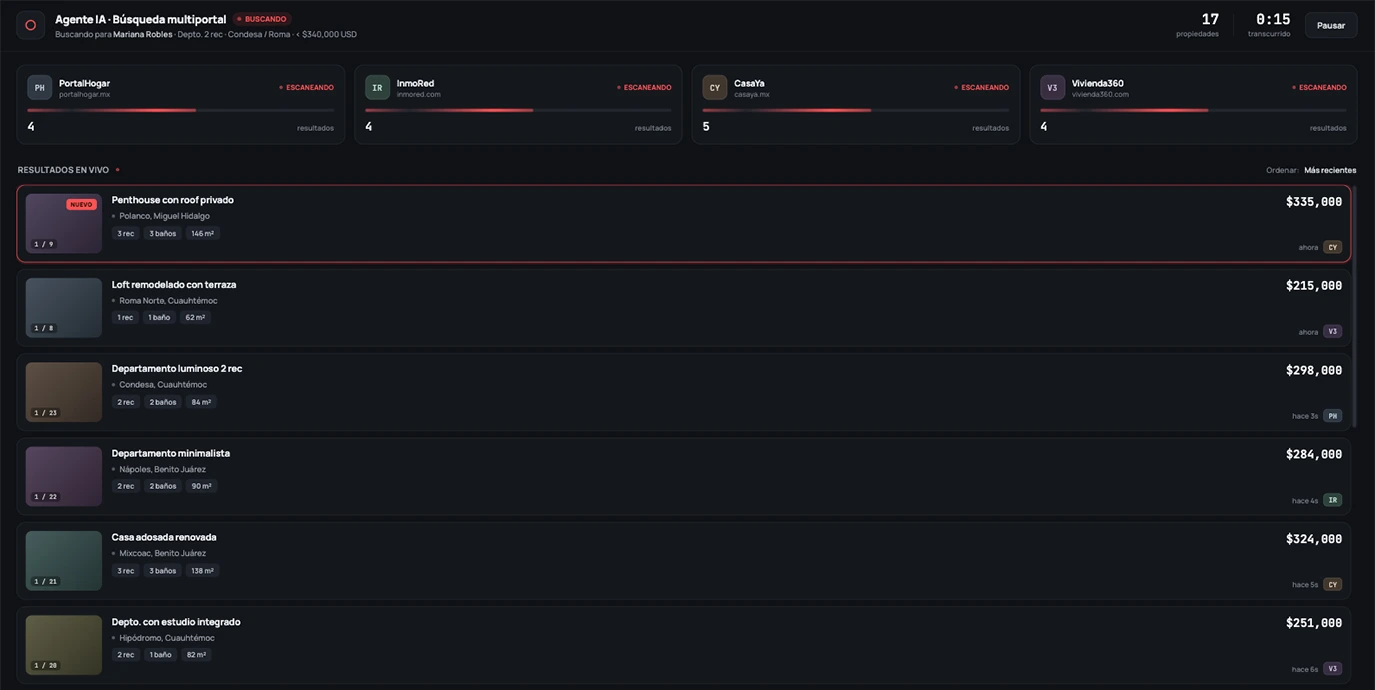
Task: Click the $335,000 price
Action: click(1314, 201)
